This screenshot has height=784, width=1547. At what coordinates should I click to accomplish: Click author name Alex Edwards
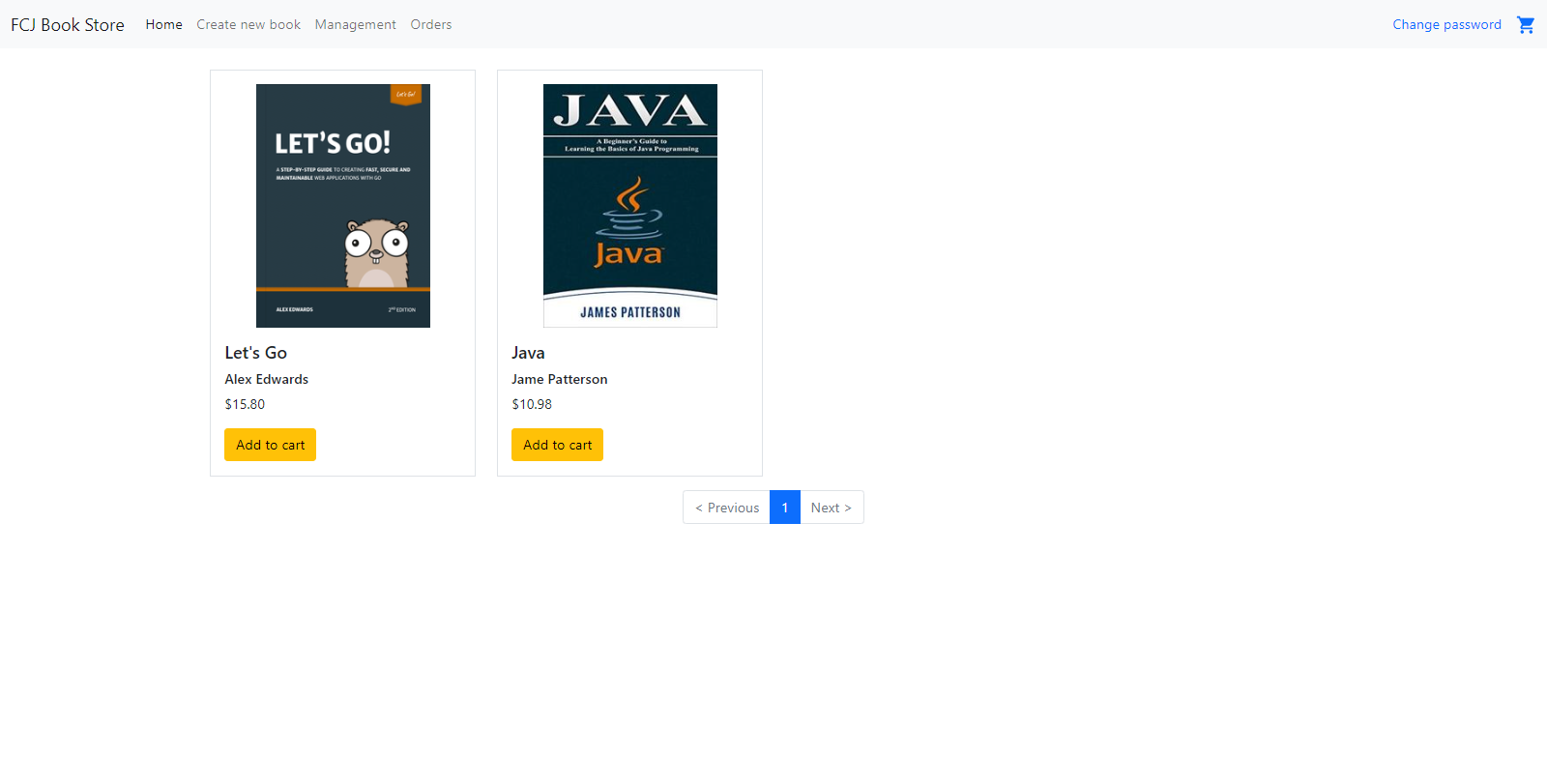(x=267, y=379)
